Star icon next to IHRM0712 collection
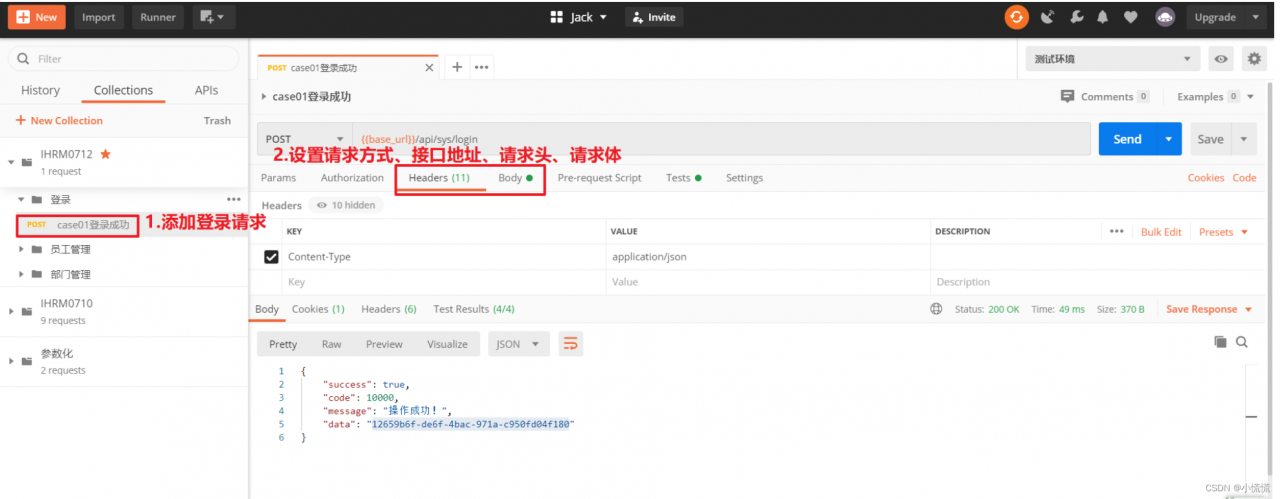Screen dimensions: 1280x499 [105, 154]
